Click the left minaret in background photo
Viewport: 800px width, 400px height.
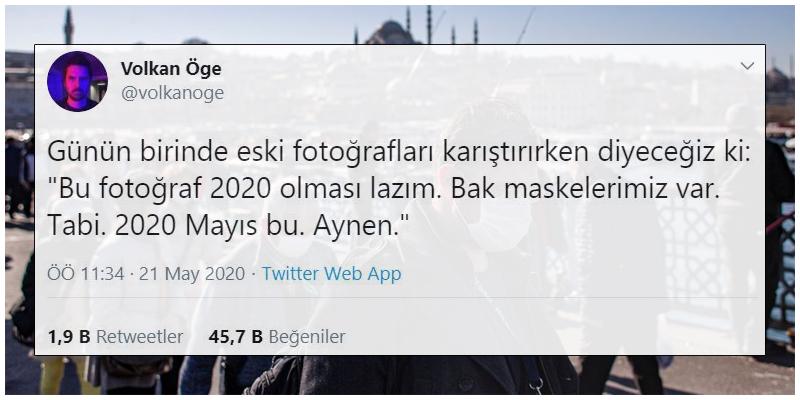point(68,26)
